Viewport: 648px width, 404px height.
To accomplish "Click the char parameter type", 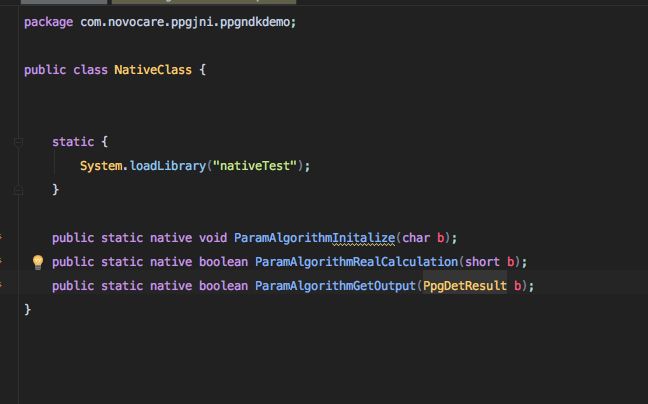I will pos(416,238).
